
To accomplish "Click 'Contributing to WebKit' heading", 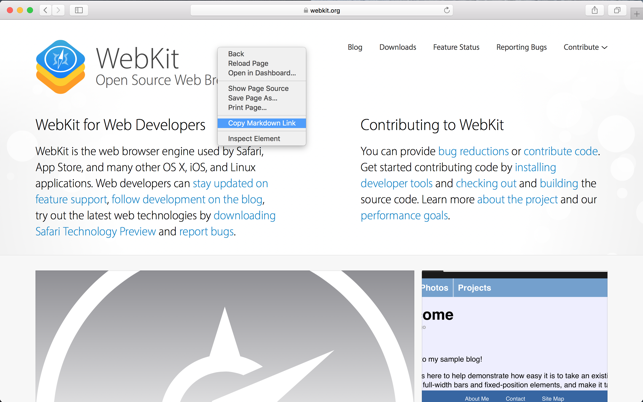I will tap(432, 125).
